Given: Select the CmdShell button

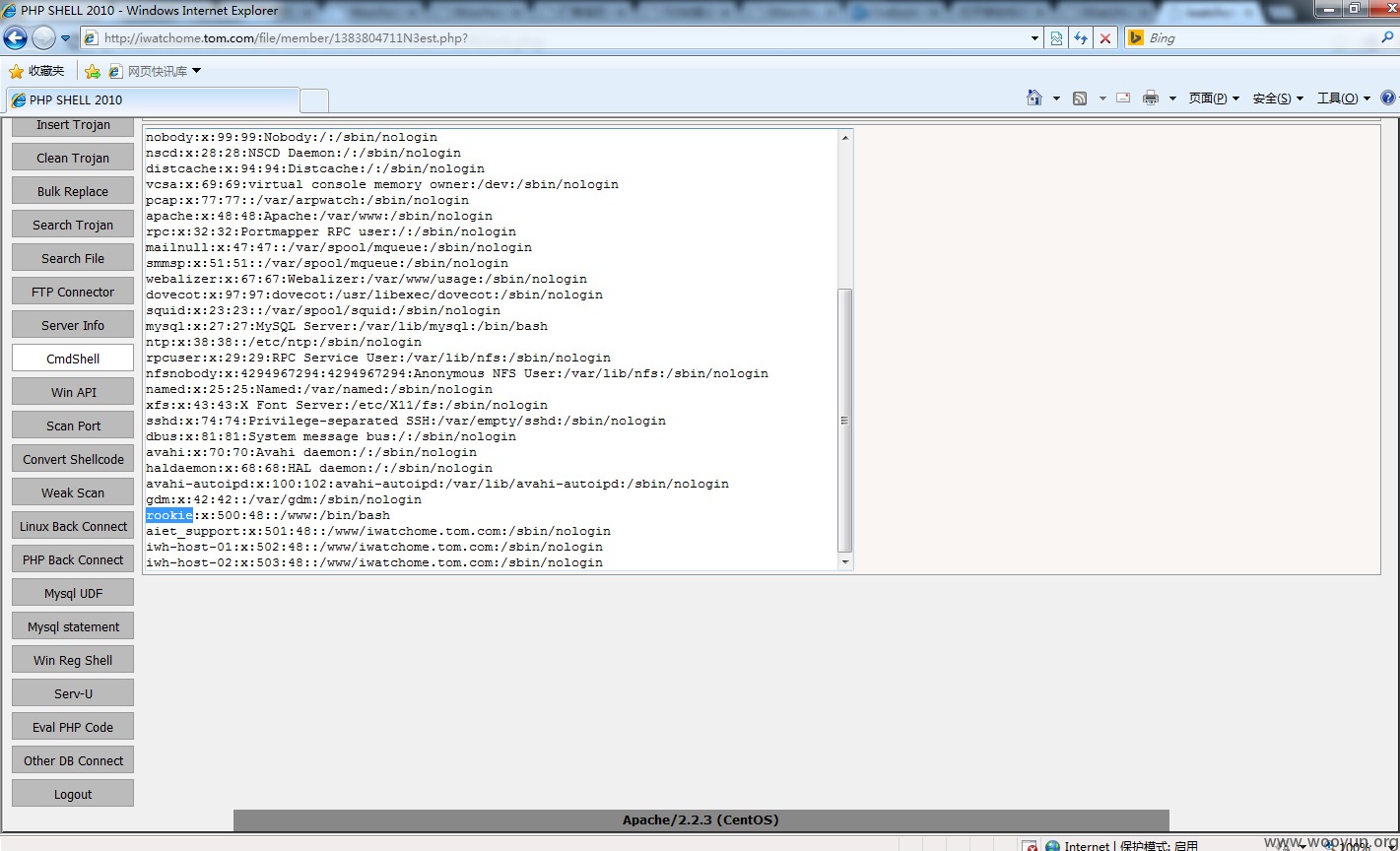Looking at the screenshot, I should (73, 359).
